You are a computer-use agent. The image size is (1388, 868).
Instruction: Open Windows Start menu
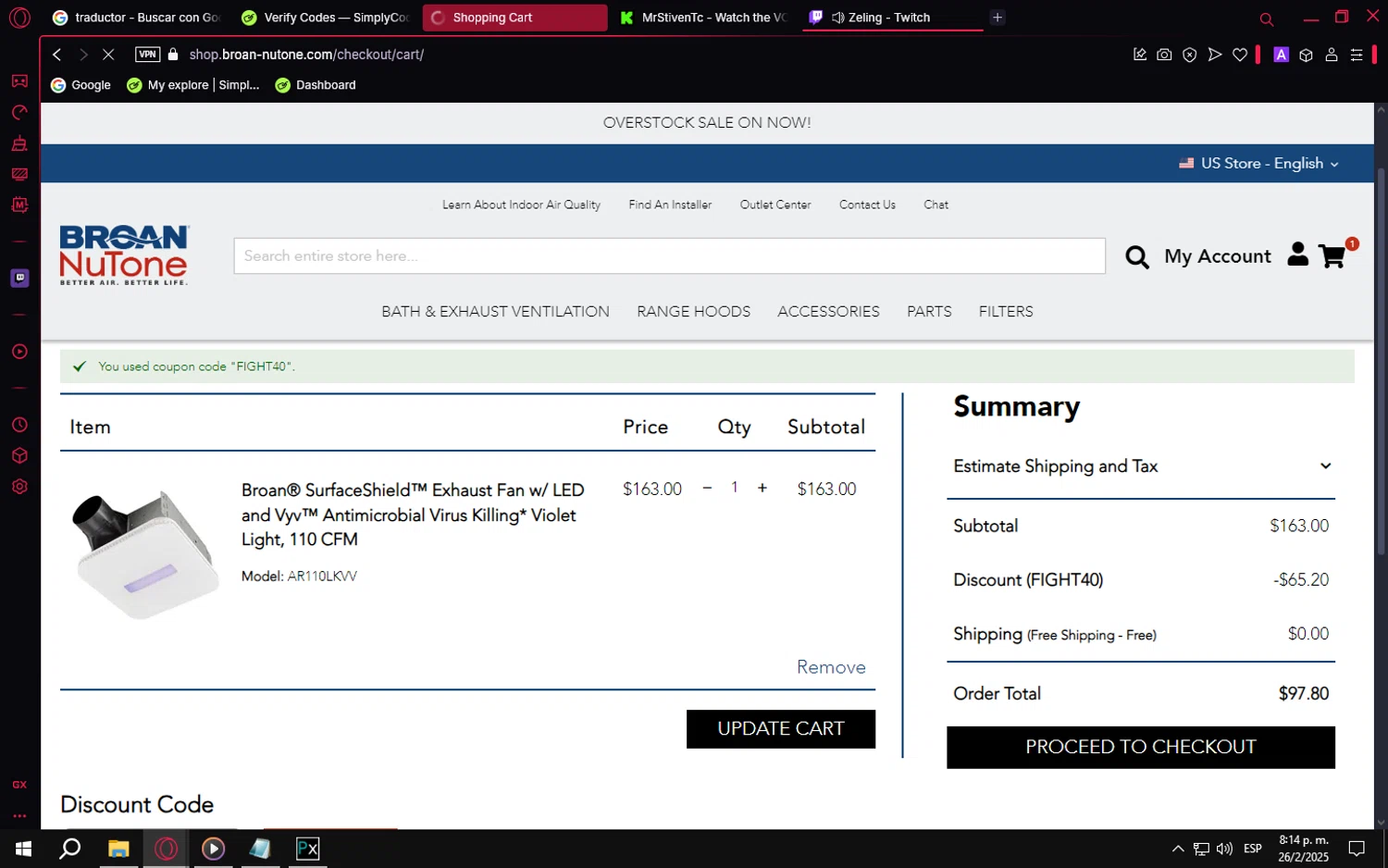[x=23, y=849]
